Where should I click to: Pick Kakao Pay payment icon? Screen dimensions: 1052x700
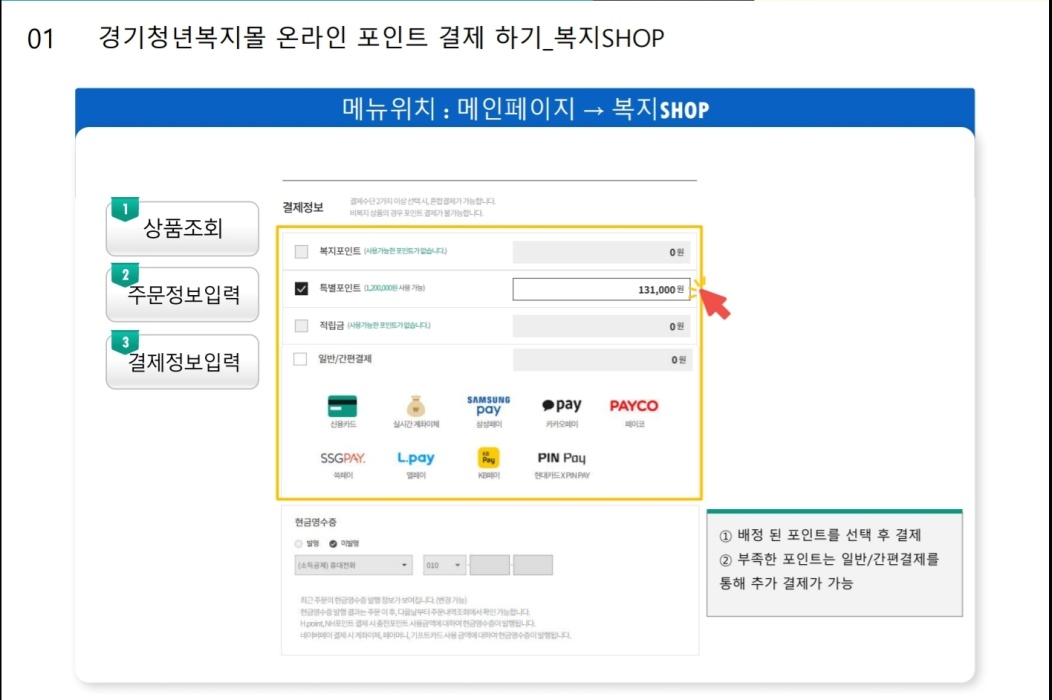click(561, 404)
